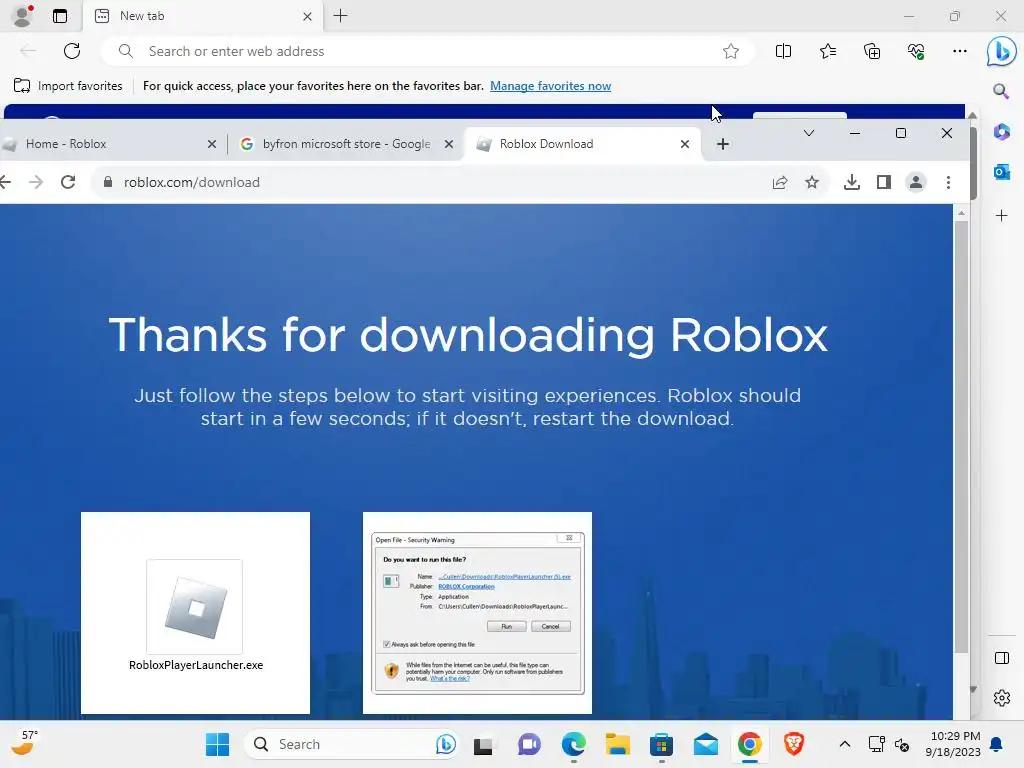Reload the Roblox download page
Viewport: 1024px width, 768px height.
(x=68, y=182)
